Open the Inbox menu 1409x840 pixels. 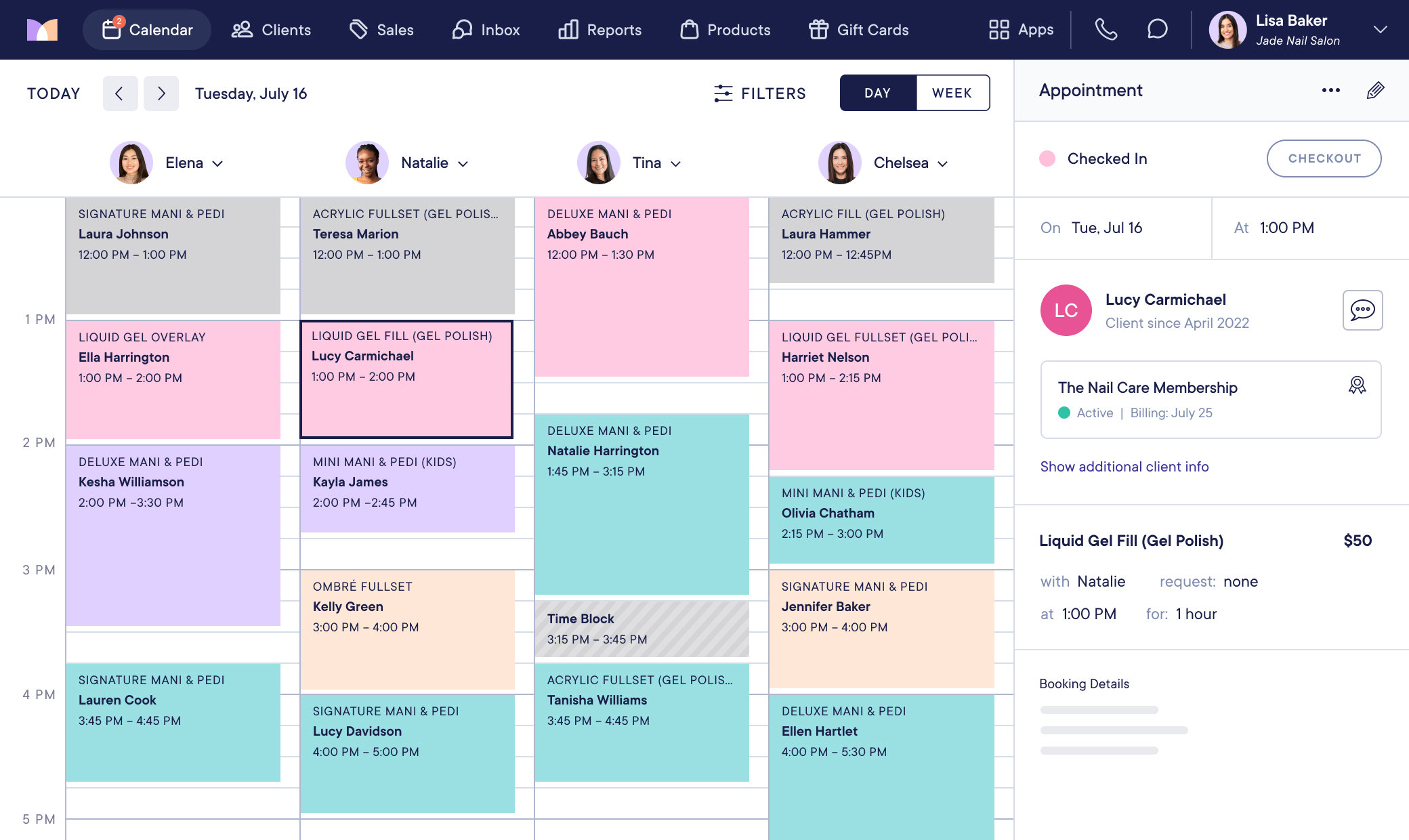486,30
